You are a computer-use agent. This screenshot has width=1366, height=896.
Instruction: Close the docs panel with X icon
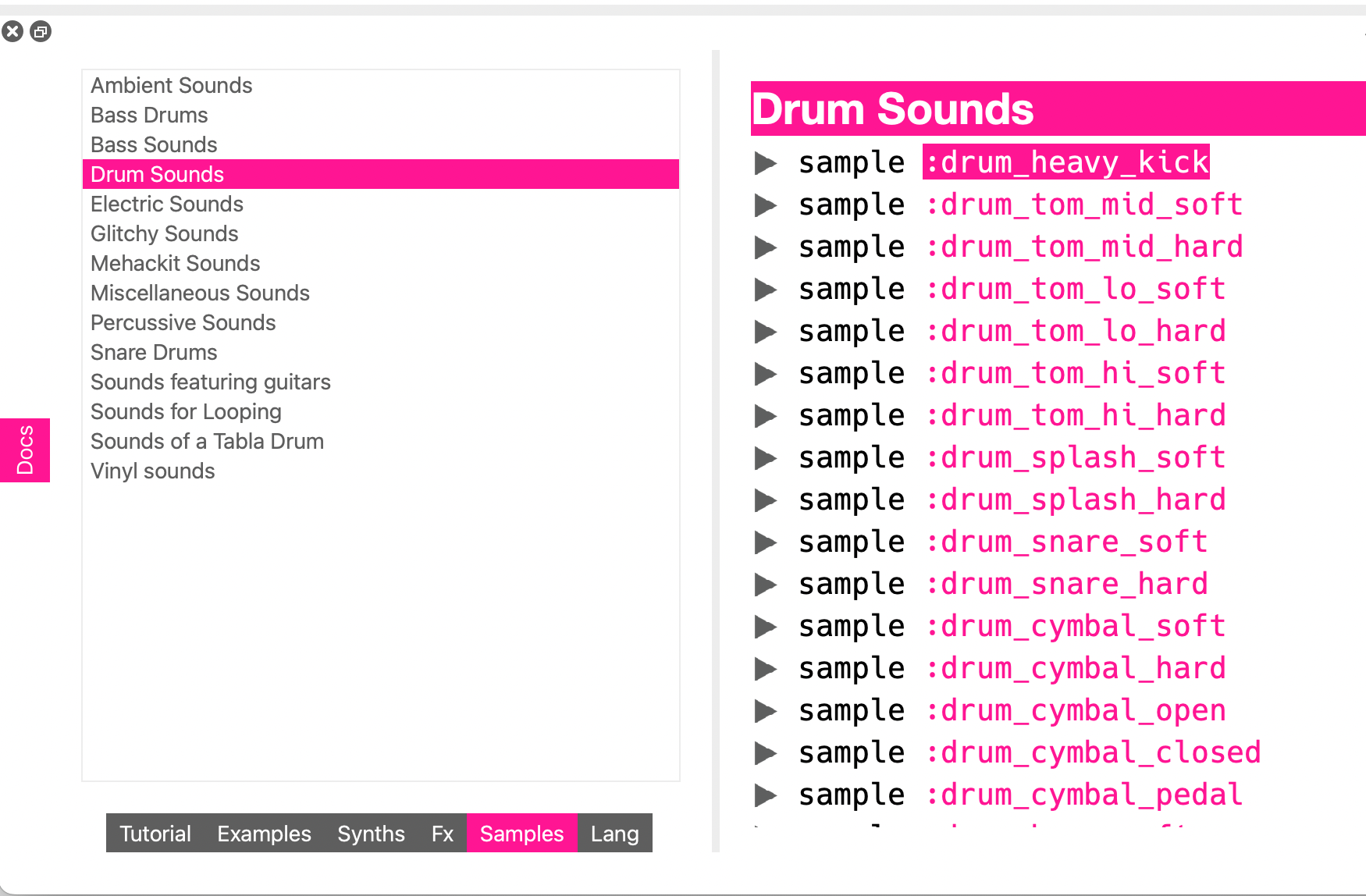coord(12,31)
